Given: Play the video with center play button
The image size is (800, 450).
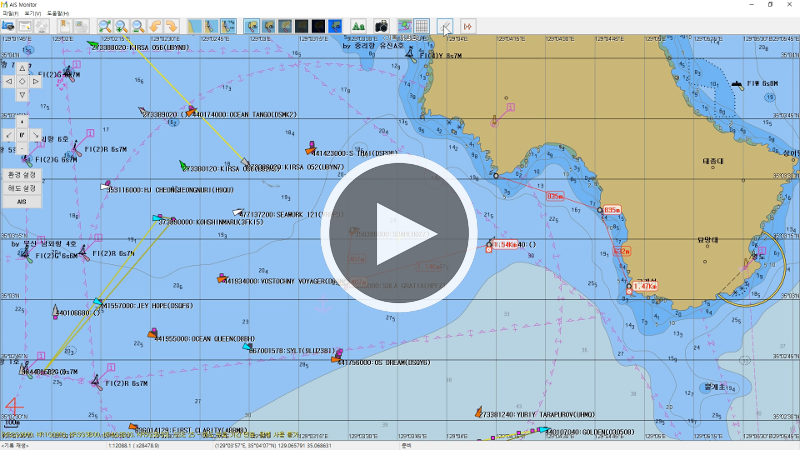Looking at the screenshot, I should (399, 225).
